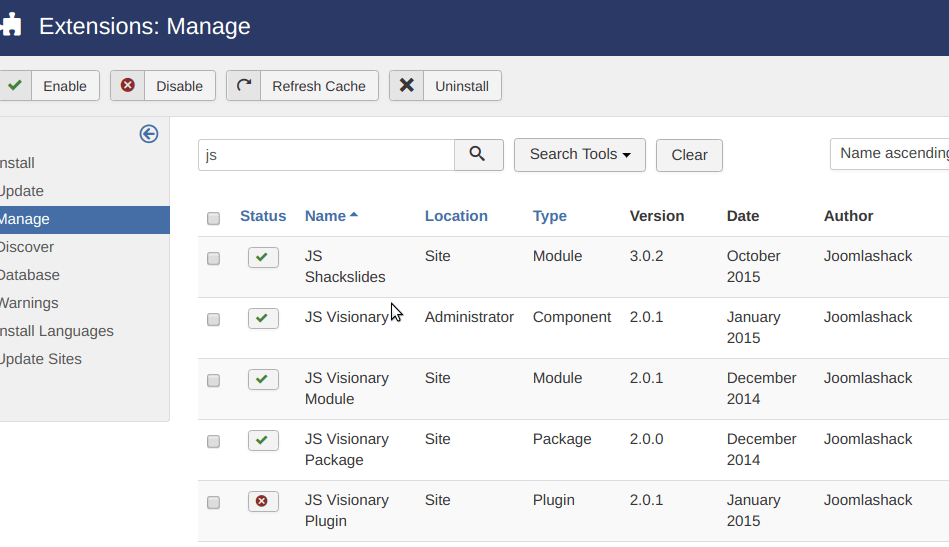949x547 pixels.
Task: Select the JS Visionary Plugin checkbox
Action: [x=213, y=503]
